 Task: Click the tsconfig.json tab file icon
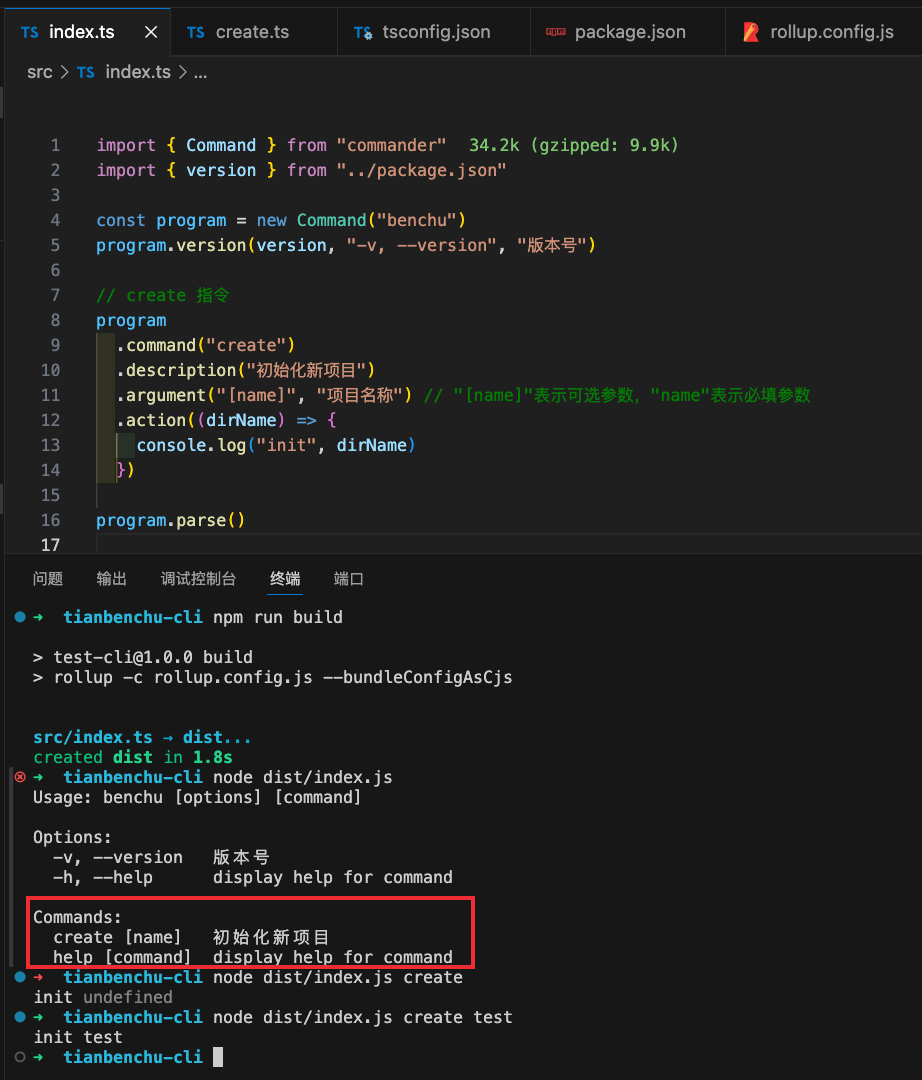click(363, 32)
